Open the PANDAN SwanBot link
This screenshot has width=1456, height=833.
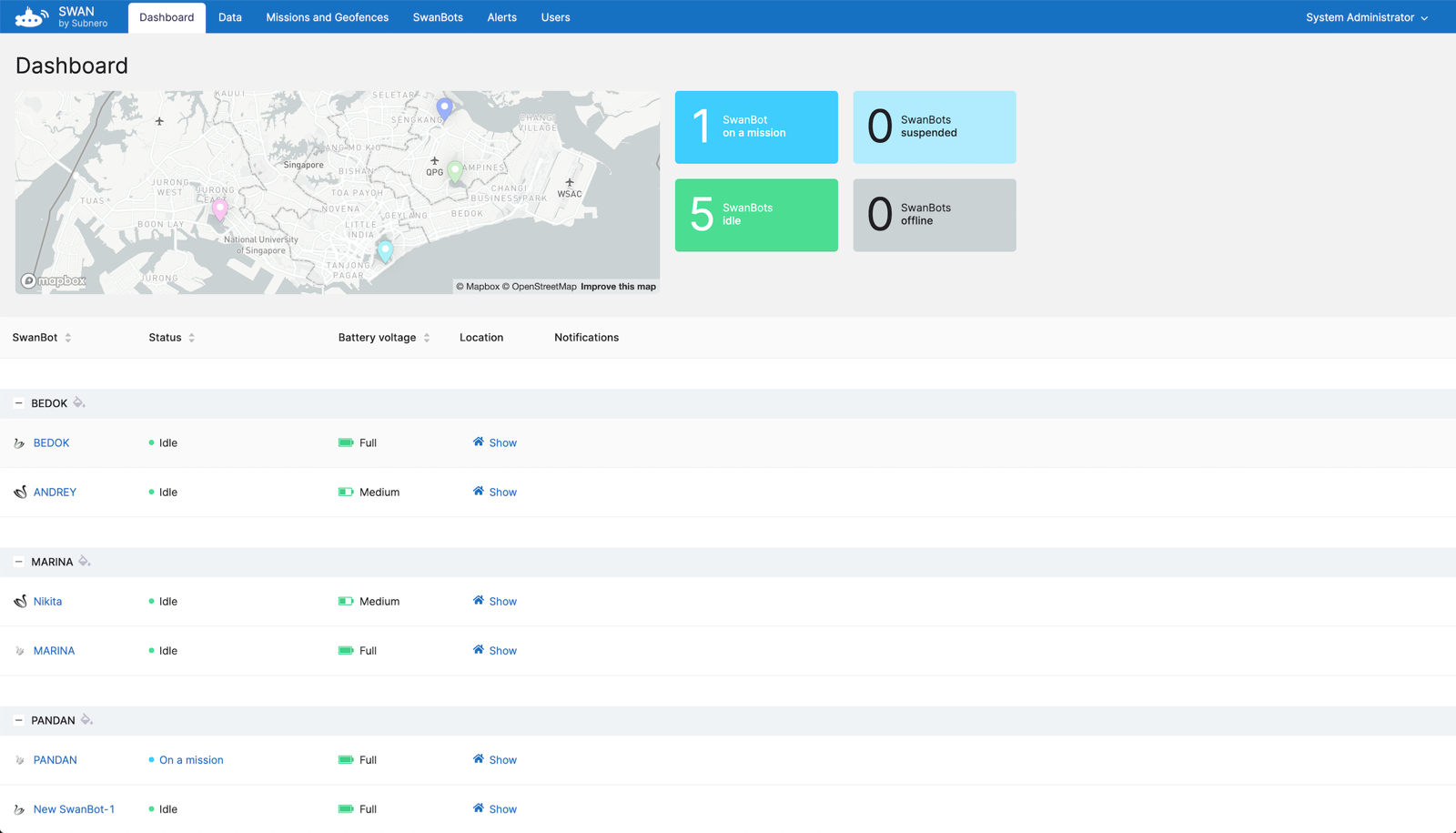point(55,760)
